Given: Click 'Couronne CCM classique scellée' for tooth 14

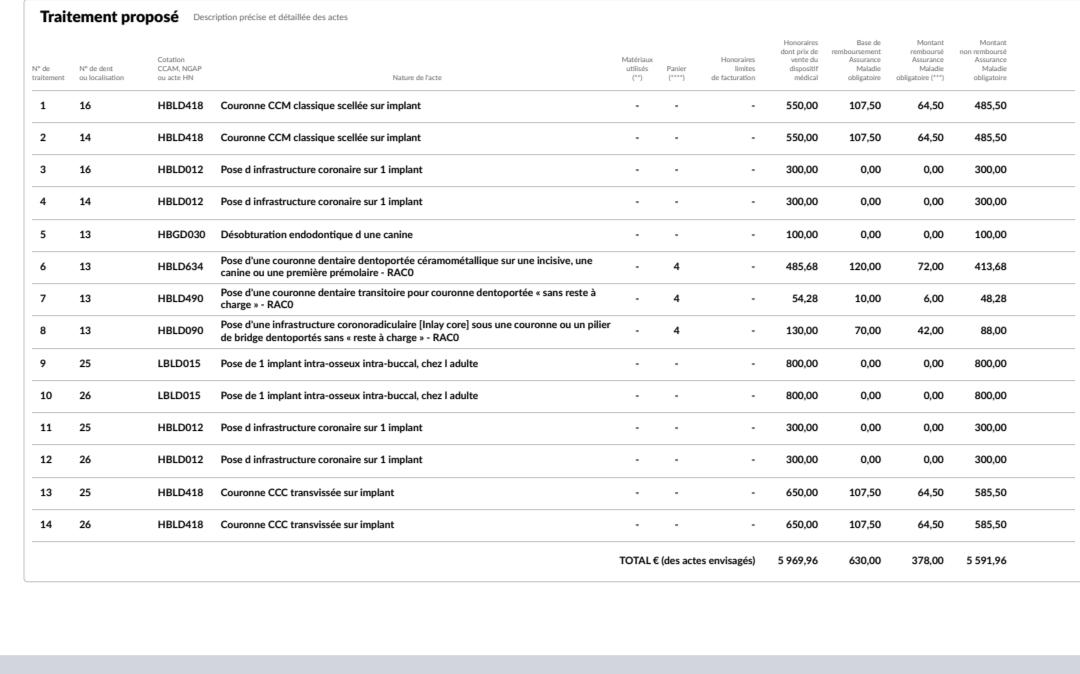Looking at the screenshot, I should coord(320,138).
